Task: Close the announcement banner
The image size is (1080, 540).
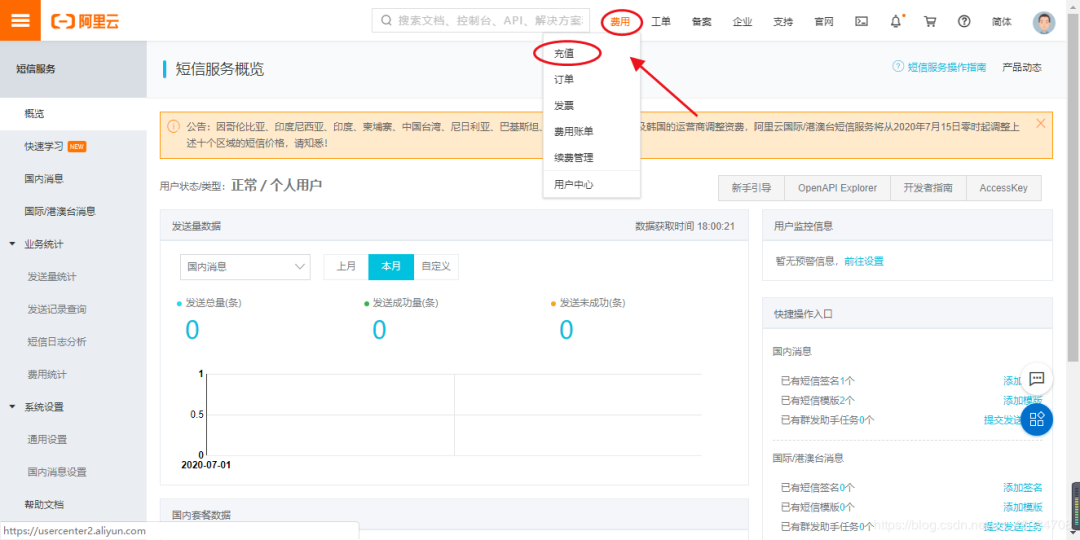Action: pos(1040,123)
